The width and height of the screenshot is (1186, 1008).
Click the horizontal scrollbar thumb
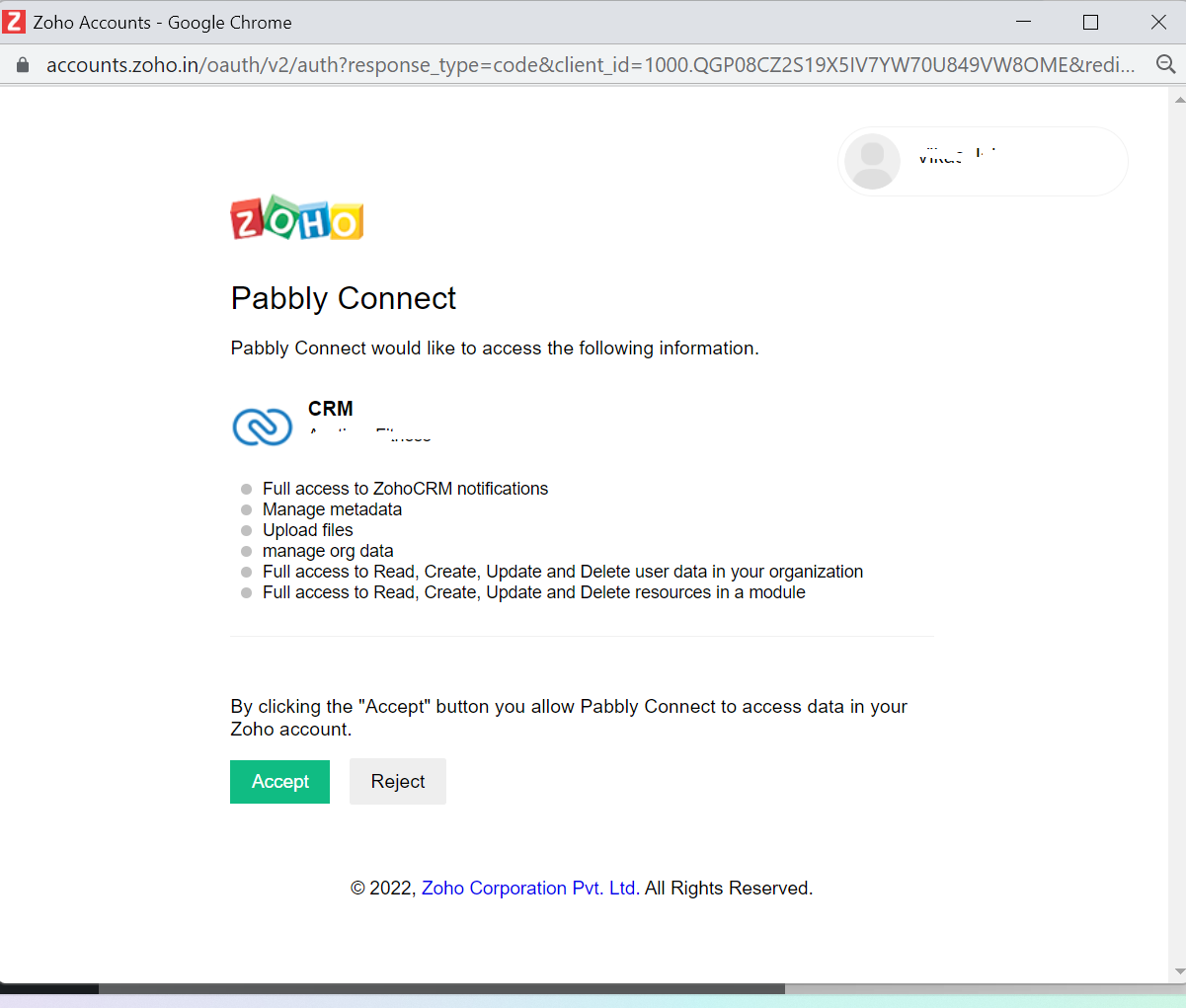(x=441, y=988)
